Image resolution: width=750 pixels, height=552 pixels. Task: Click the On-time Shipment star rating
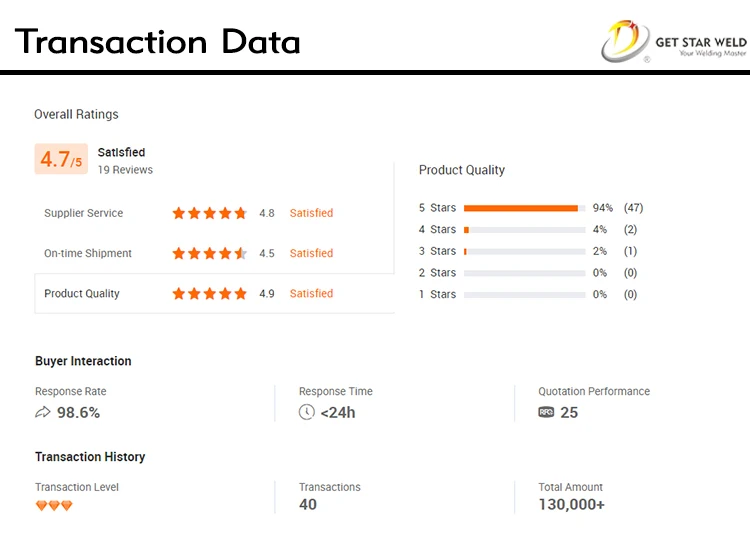209,254
